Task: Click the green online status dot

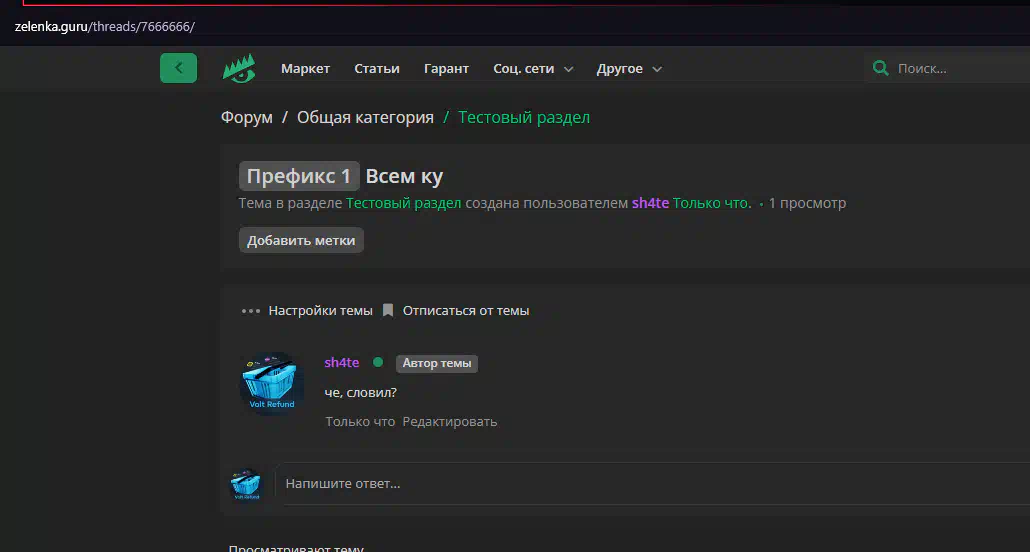Action: tap(378, 362)
